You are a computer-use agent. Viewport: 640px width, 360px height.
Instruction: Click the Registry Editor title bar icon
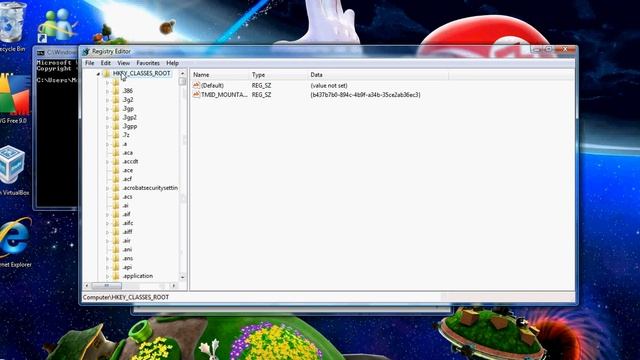pyautogui.click(x=86, y=51)
